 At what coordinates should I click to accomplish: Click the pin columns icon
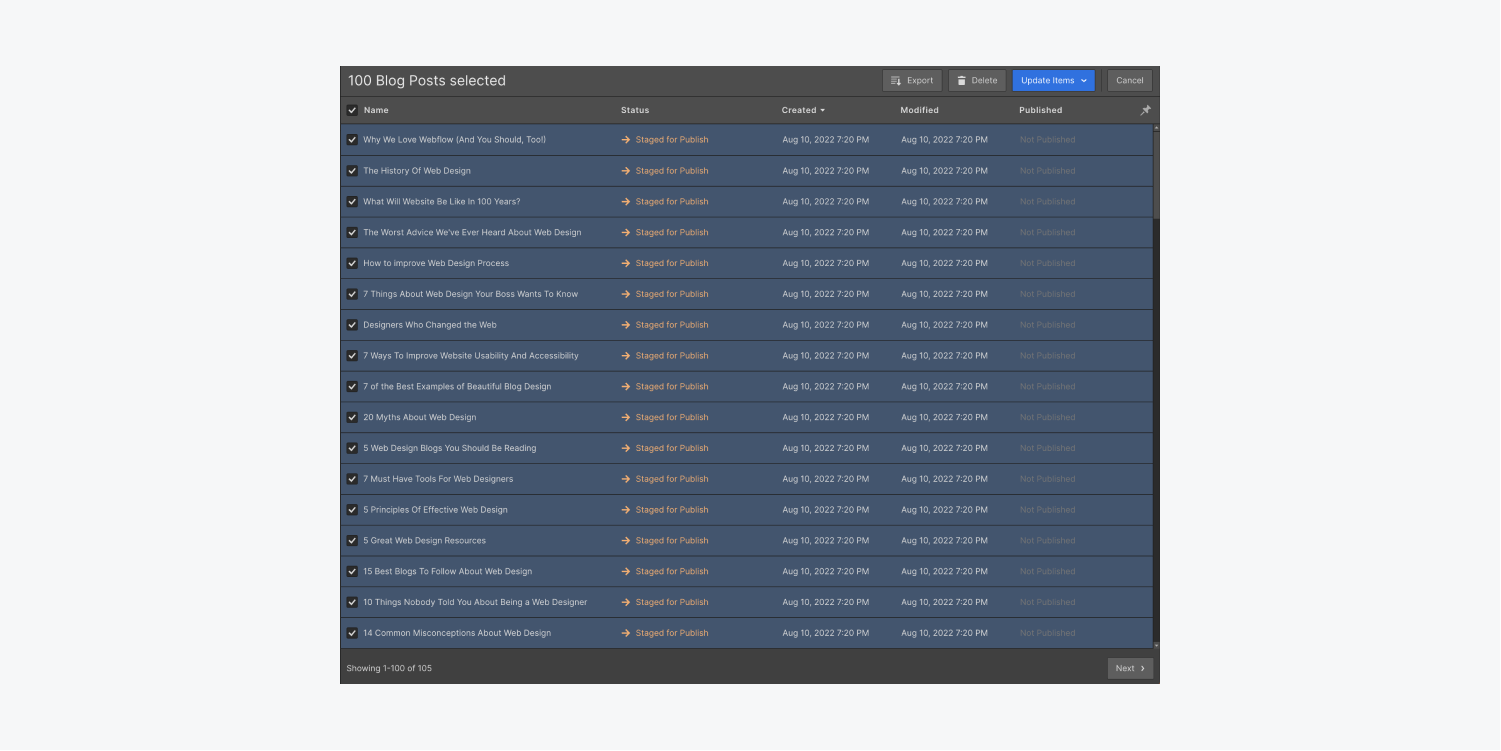[x=1145, y=110]
